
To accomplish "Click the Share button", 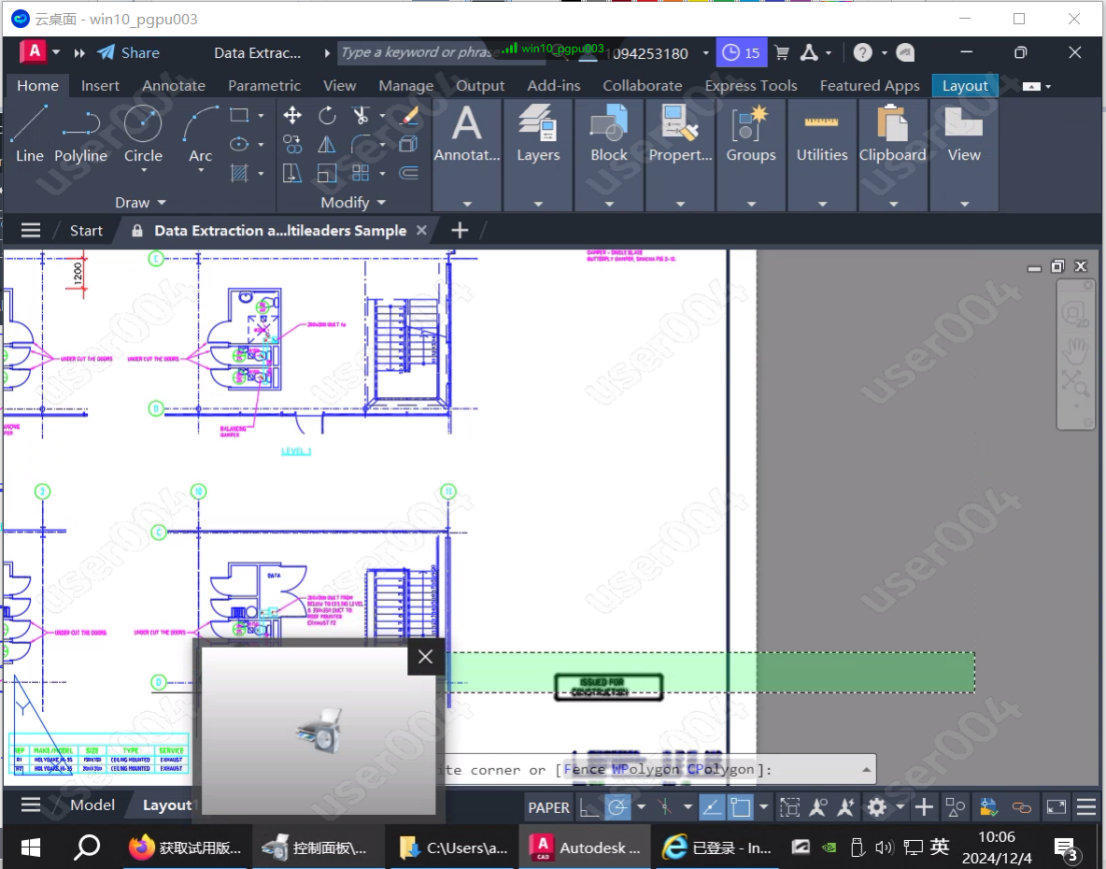I will [x=130, y=53].
